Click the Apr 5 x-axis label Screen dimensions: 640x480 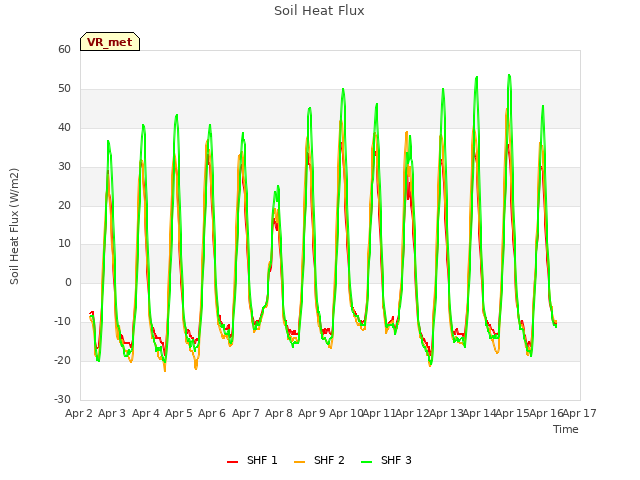click(x=179, y=413)
